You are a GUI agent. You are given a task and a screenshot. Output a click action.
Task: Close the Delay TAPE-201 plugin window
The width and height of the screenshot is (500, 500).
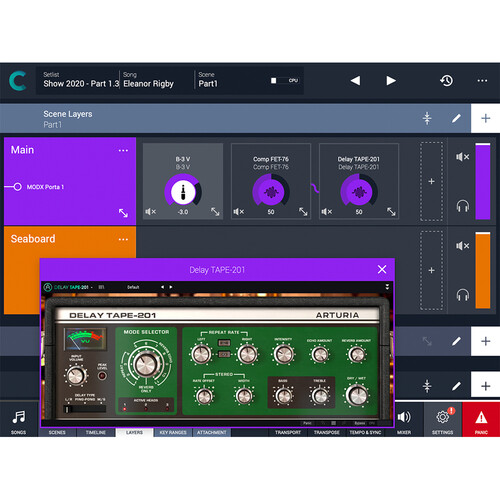382,269
